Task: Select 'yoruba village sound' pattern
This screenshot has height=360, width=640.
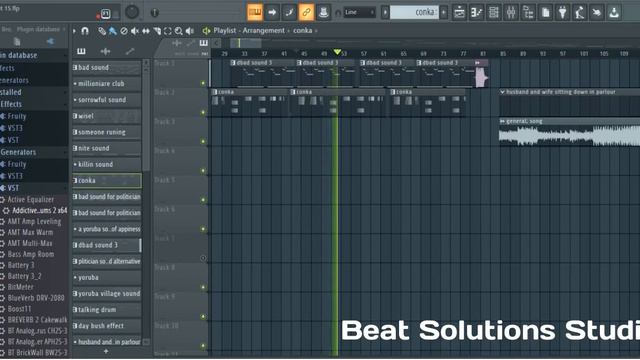Action: (107, 294)
